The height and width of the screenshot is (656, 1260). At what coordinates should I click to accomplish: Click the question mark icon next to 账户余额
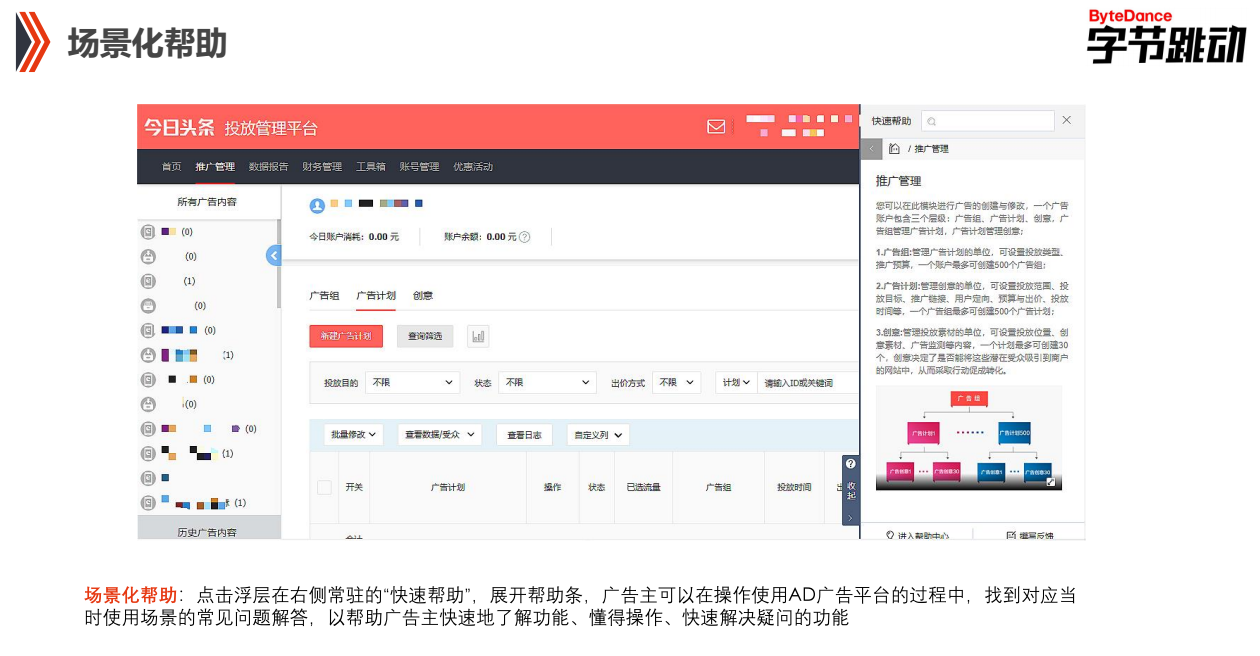[525, 235]
